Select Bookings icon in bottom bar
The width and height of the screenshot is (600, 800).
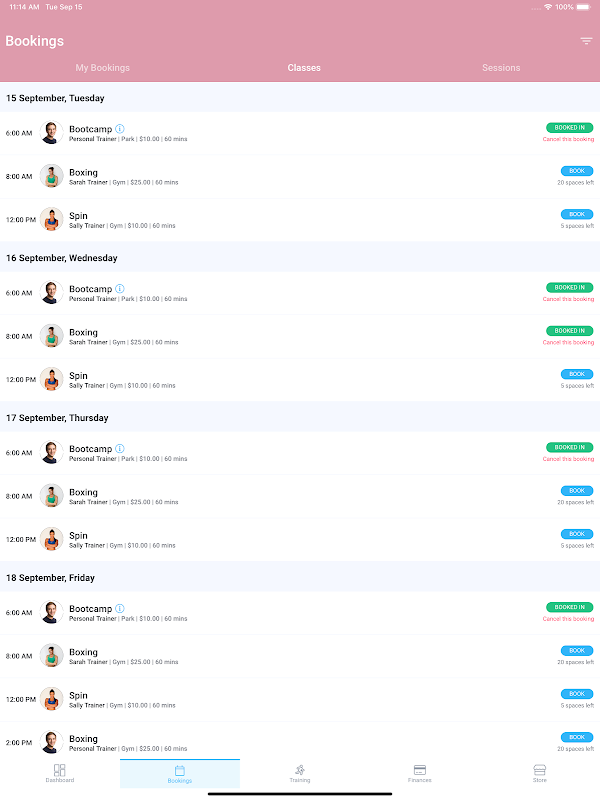pyautogui.click(x=180, y=773)
